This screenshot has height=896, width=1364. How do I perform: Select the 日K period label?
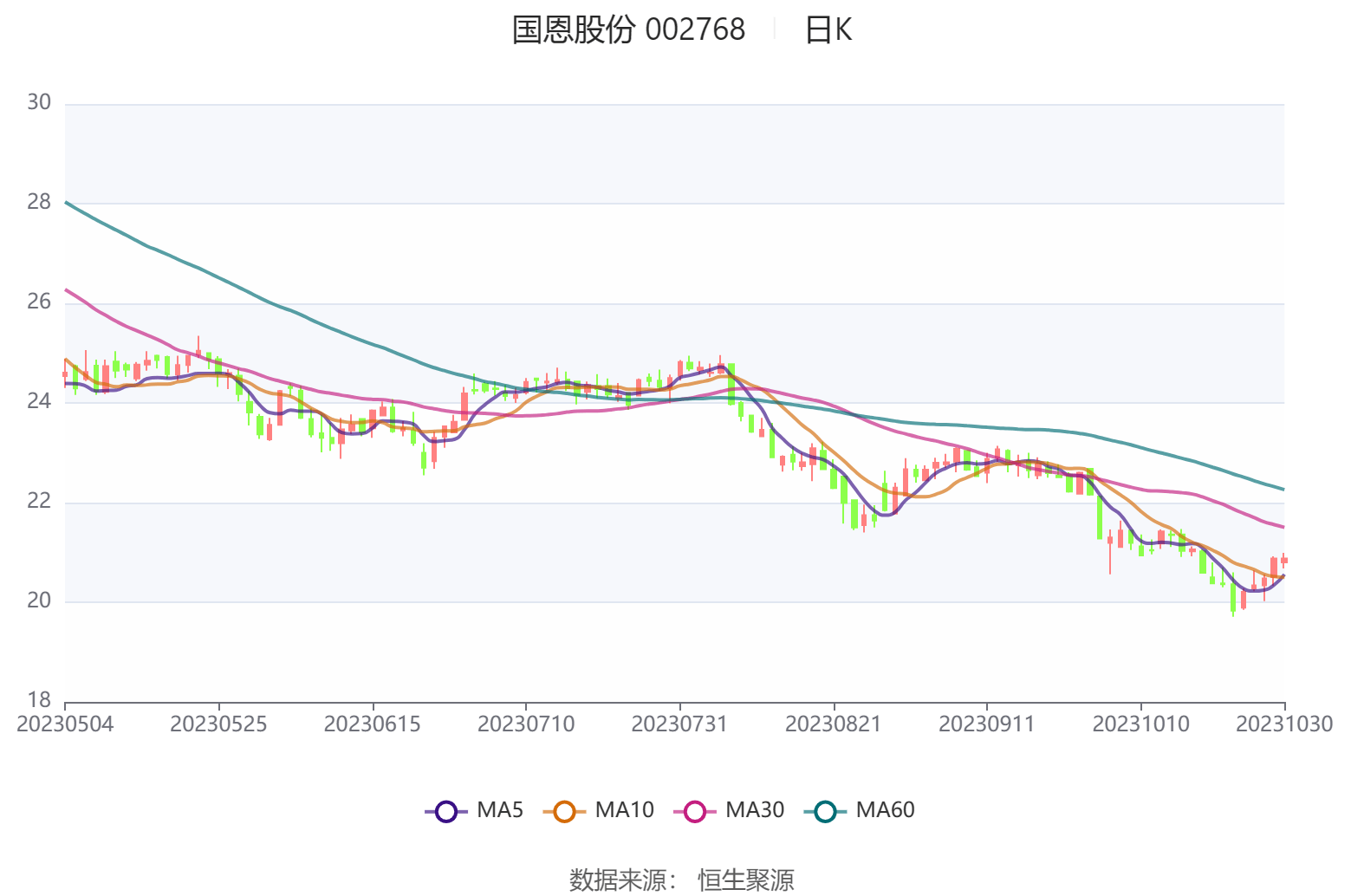coord(828,30)
